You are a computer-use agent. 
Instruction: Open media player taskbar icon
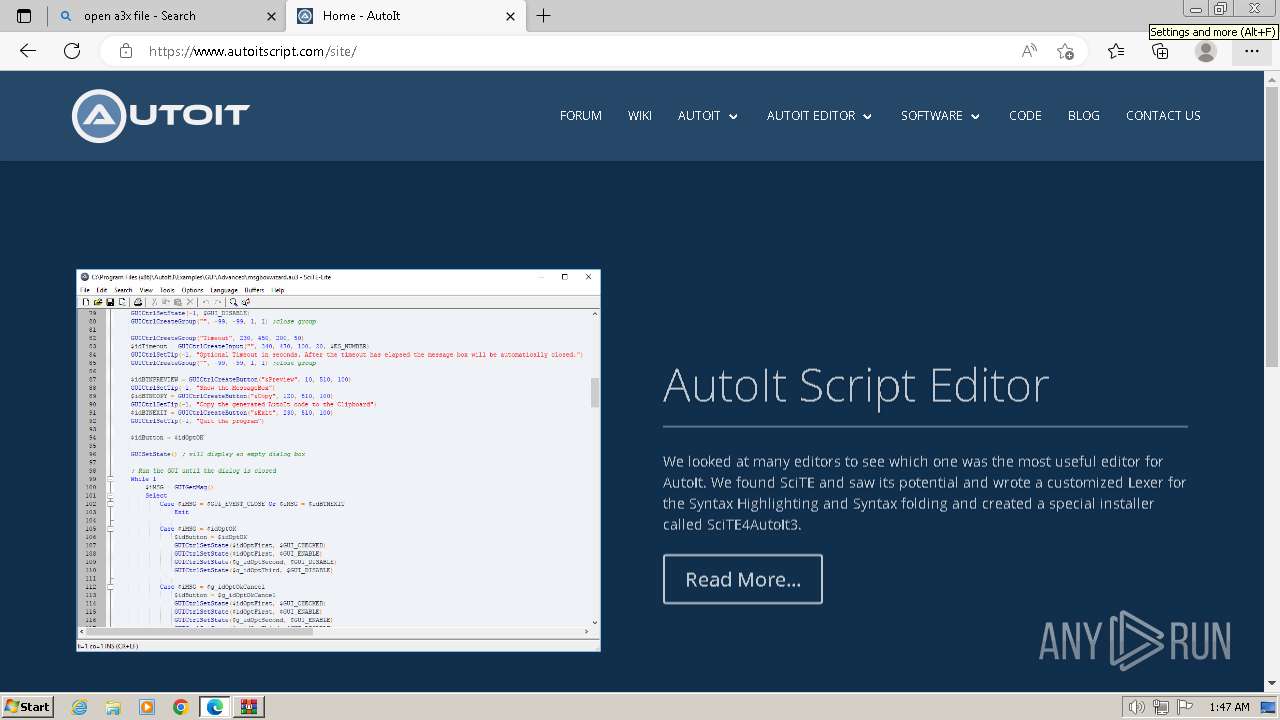click(x=147, y=707)
